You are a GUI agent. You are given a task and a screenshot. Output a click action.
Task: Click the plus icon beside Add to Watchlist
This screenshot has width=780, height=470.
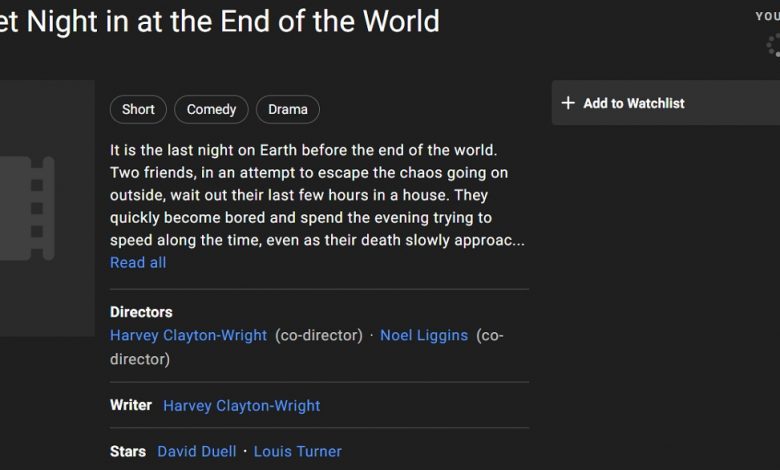click(x=568, y=103)
